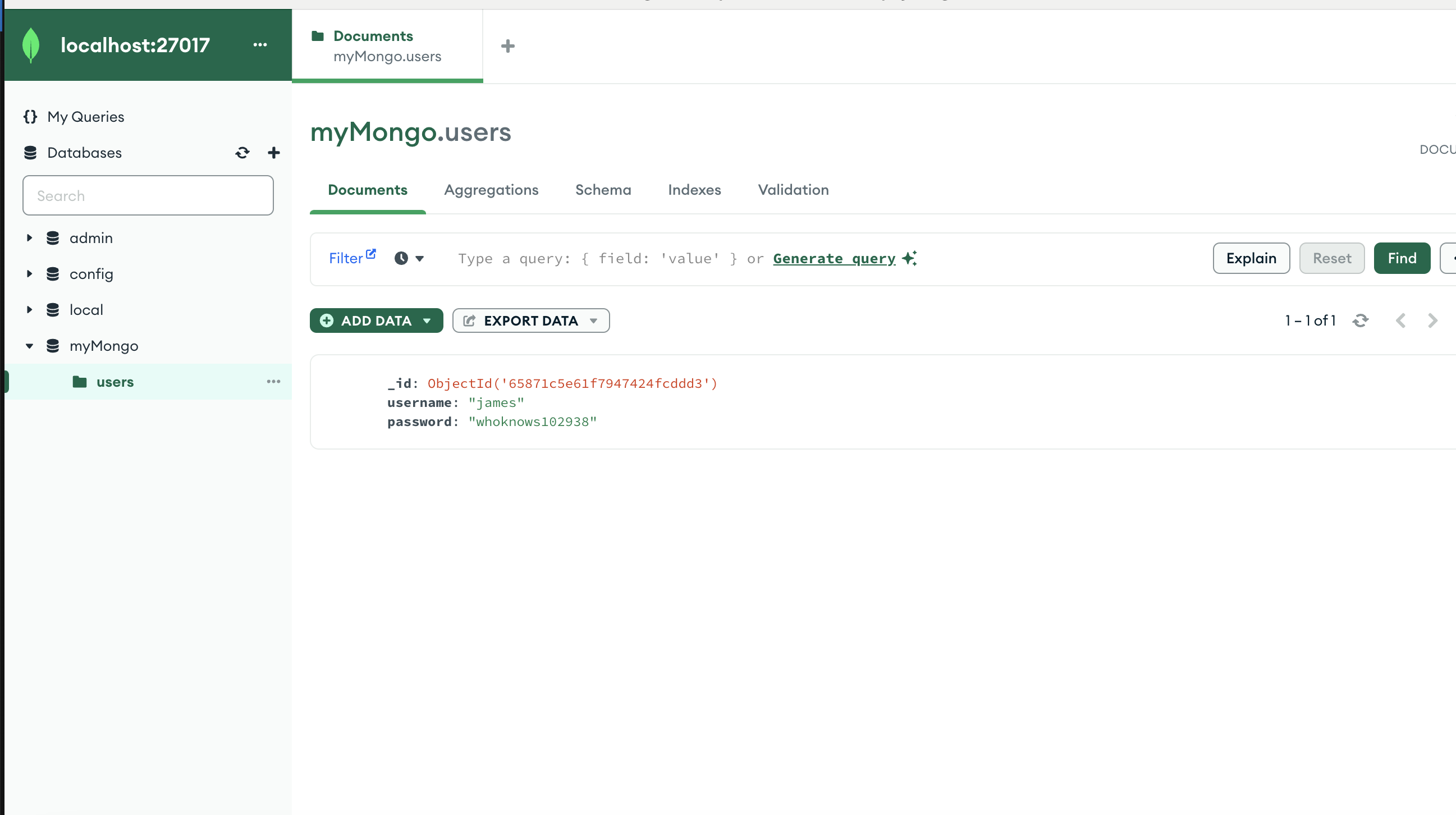Viewport: 1456px width, 815px height.
Task: Expand the config database tree
Action: coord(29,274)
